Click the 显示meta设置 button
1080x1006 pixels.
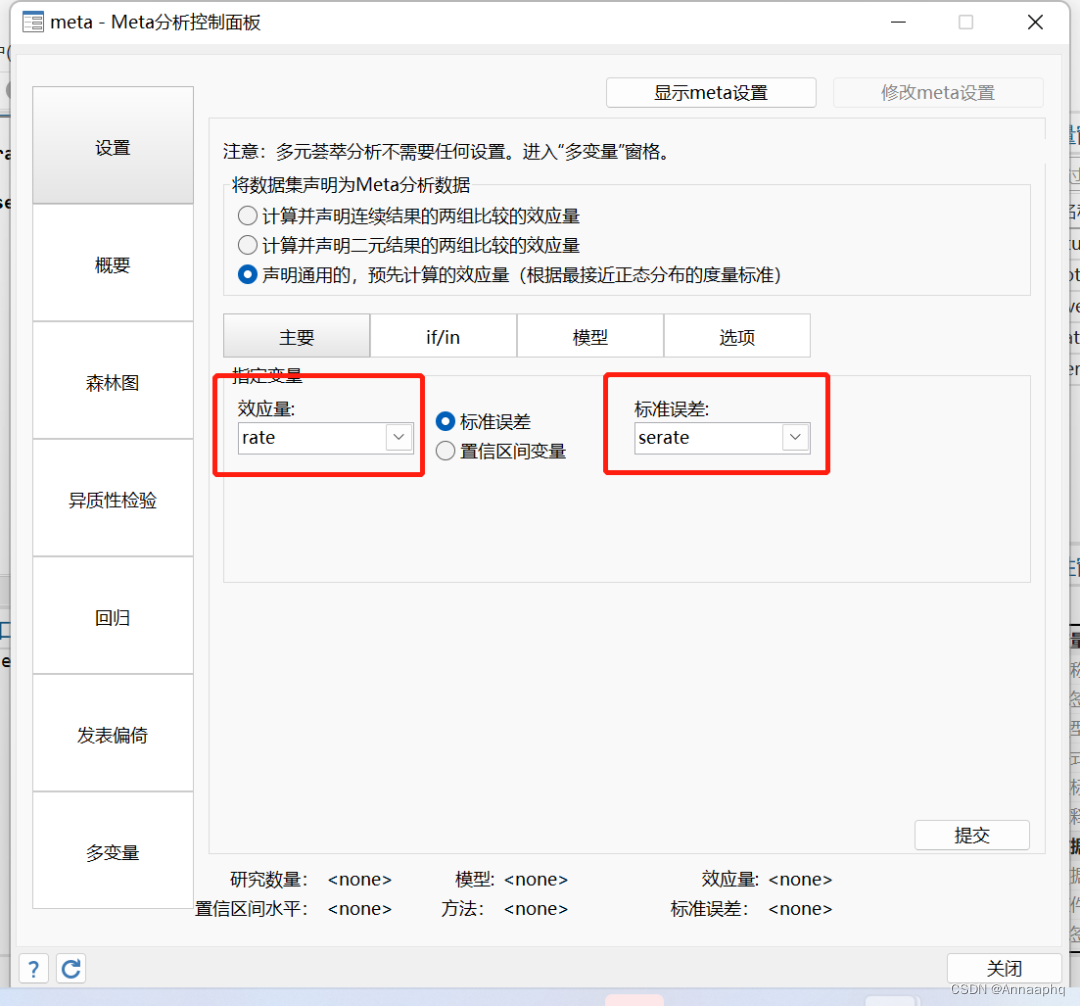coord(711,92)
